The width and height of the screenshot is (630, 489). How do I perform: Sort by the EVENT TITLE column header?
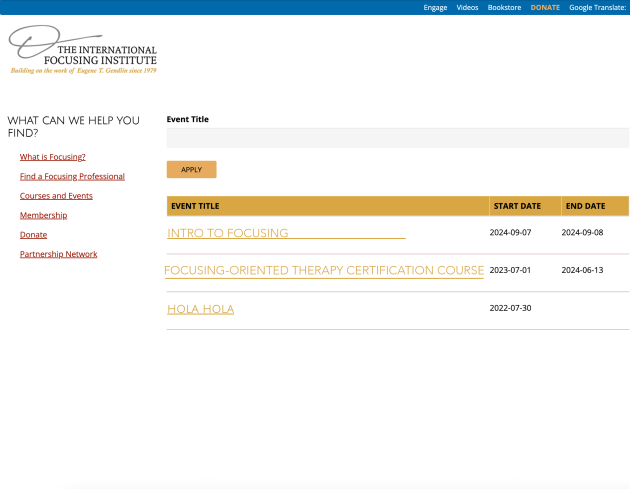(195, 206)
